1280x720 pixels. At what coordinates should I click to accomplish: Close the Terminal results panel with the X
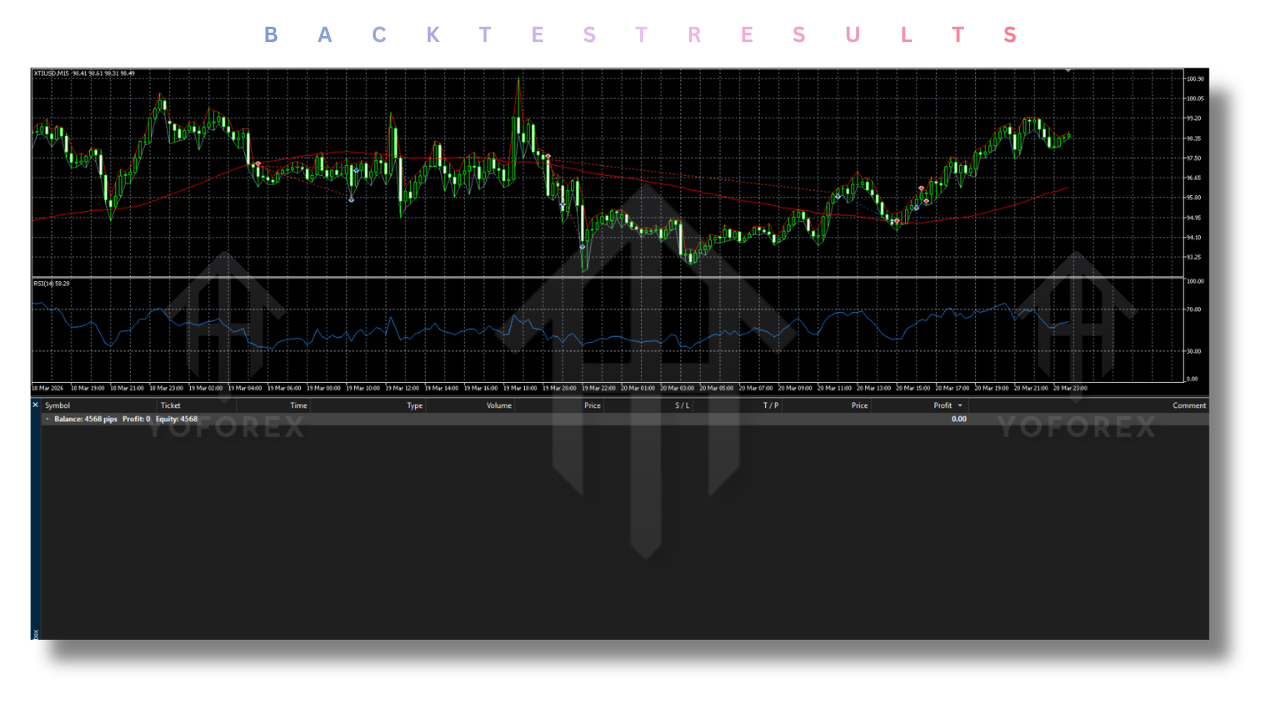click(x=35, y=405)
